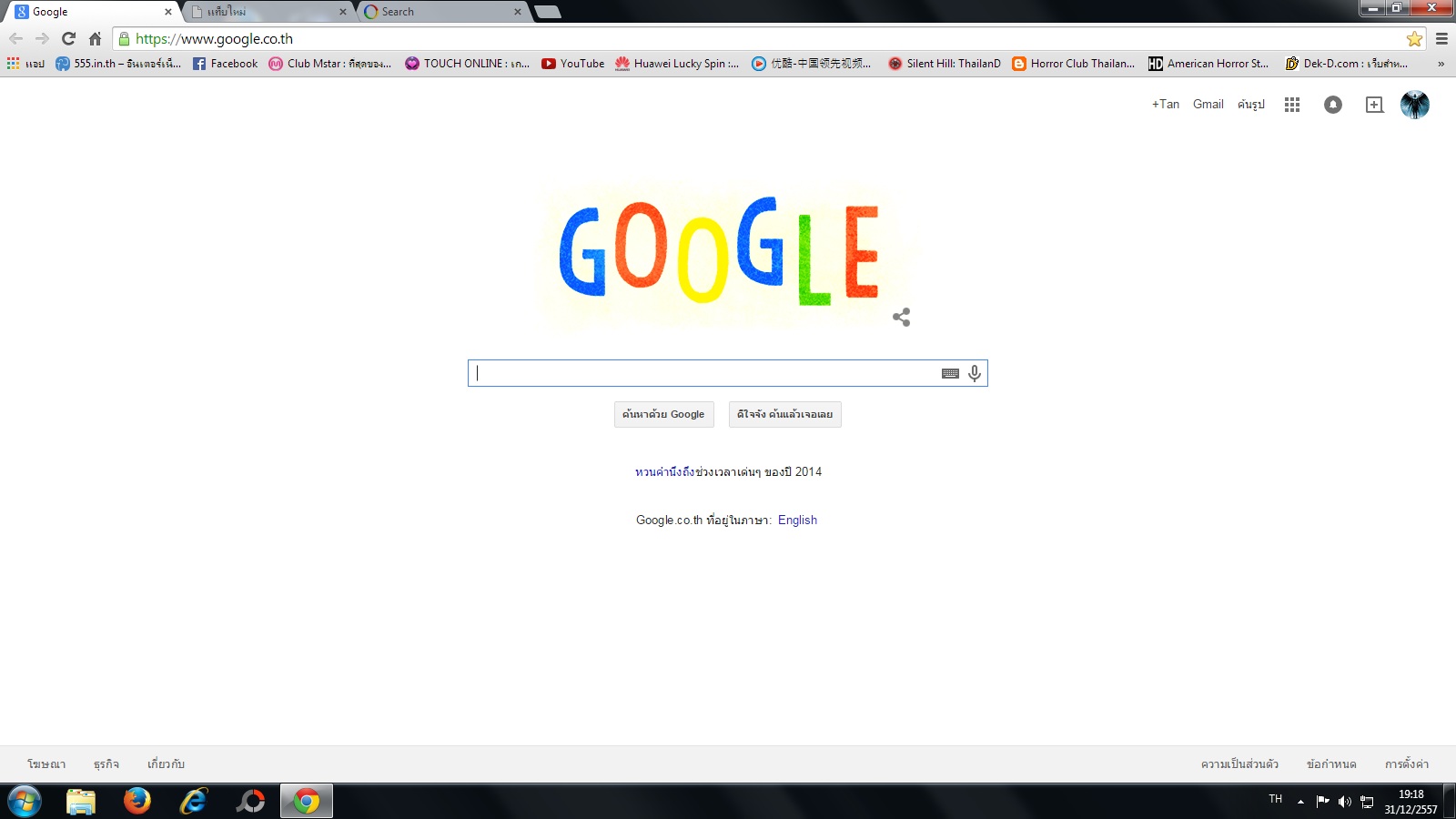Screen dimensions: 1456x819
Task: Open the Google notifications bell
Action: coord(1333,105)
